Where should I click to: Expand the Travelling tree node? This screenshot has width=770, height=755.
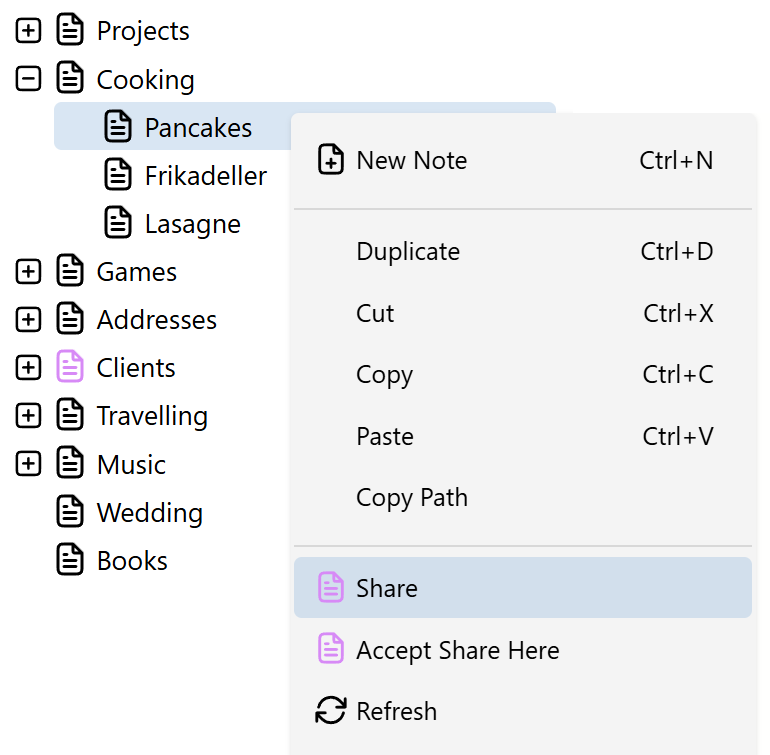[28, 416]
